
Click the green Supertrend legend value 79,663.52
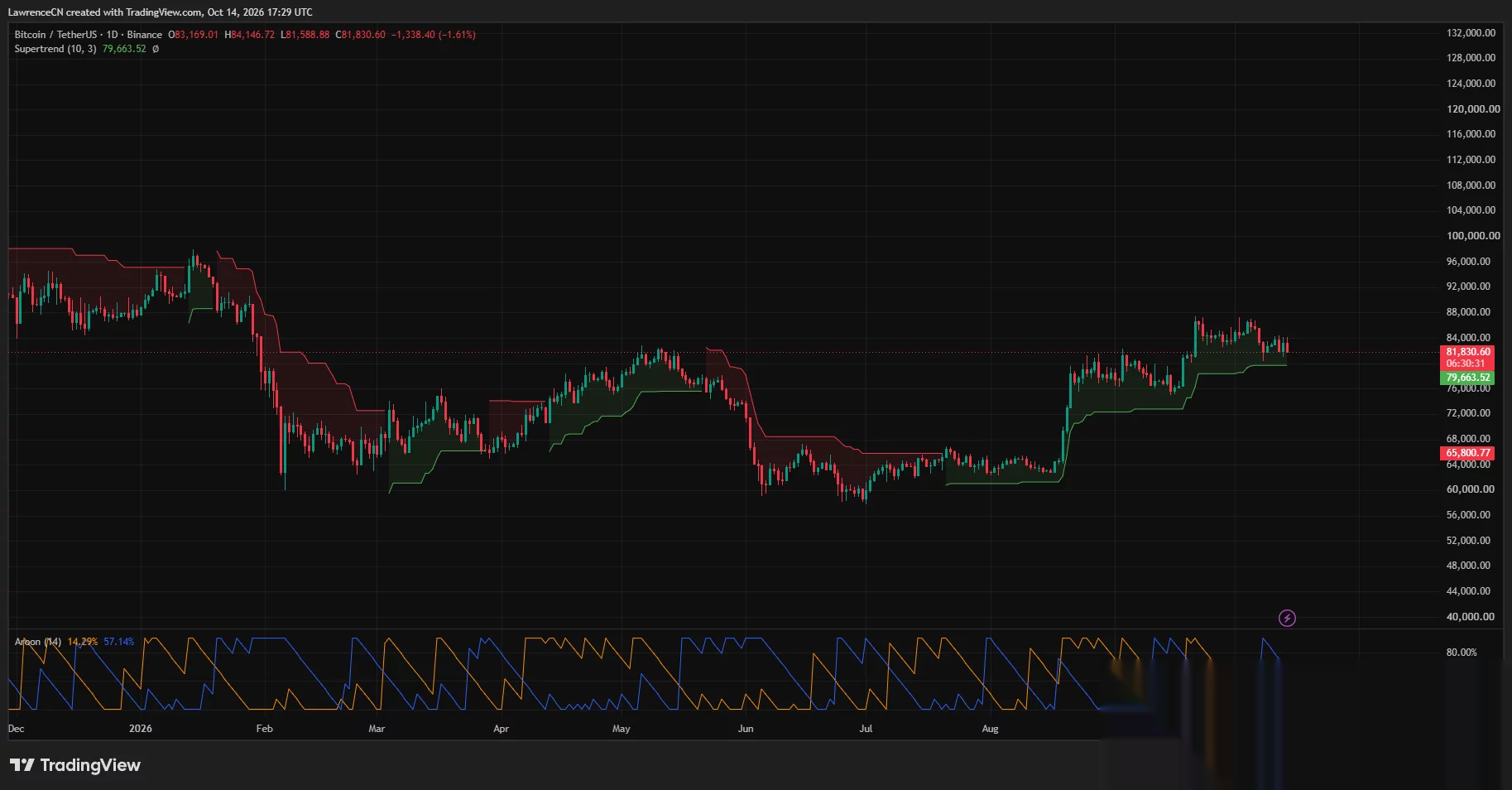124,49
